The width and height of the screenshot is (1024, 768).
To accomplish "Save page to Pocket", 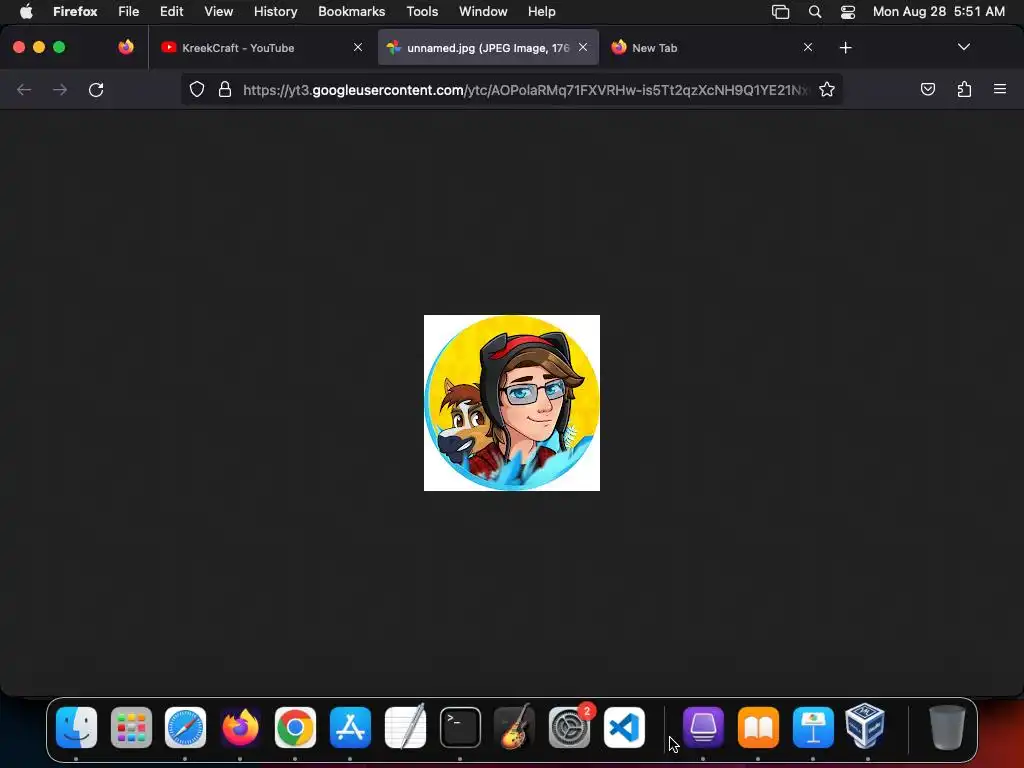I will (927, 89).
